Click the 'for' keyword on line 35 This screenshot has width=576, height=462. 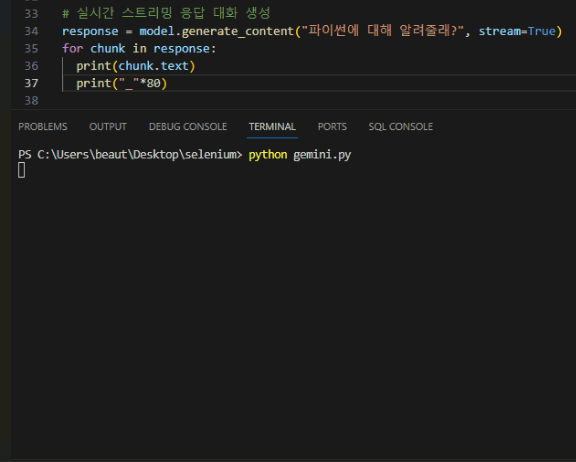tap(72, 48)
